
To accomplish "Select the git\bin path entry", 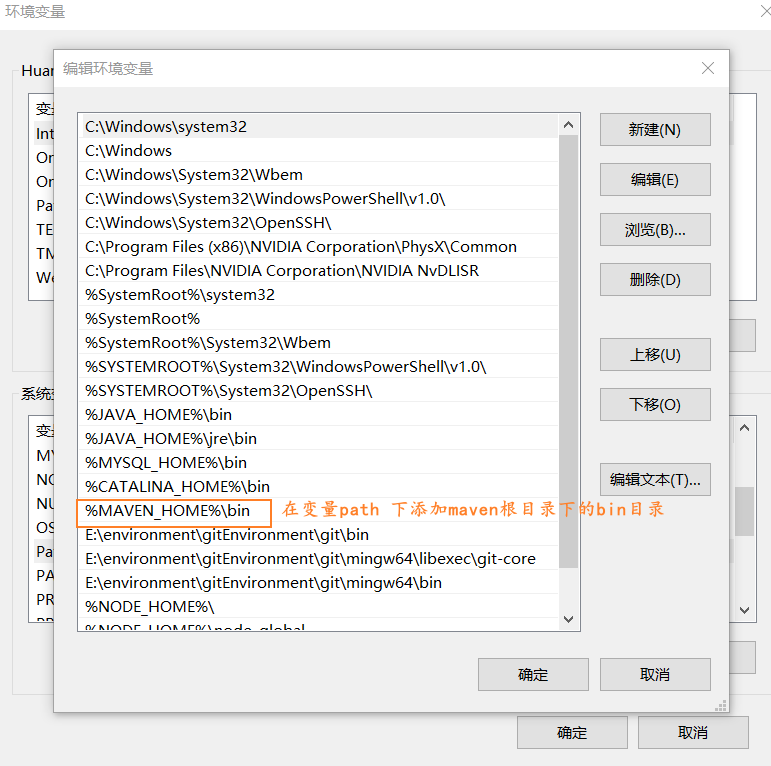I will click(319, 534).
